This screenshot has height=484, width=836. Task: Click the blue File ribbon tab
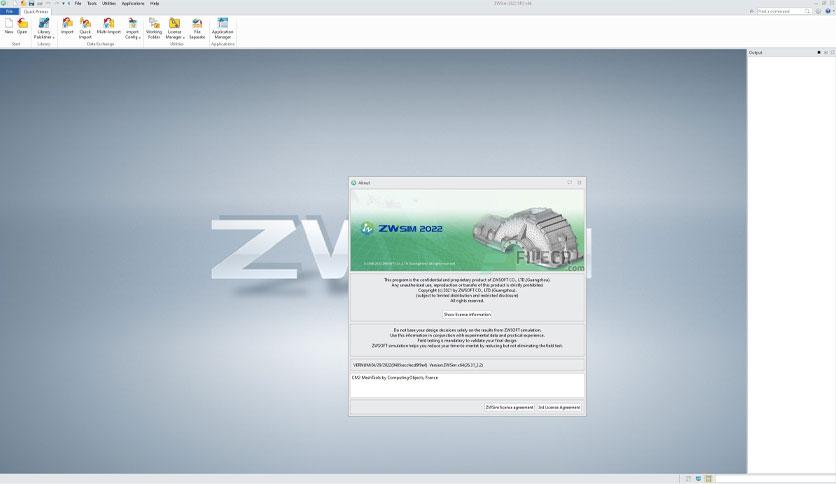[10, 11]
